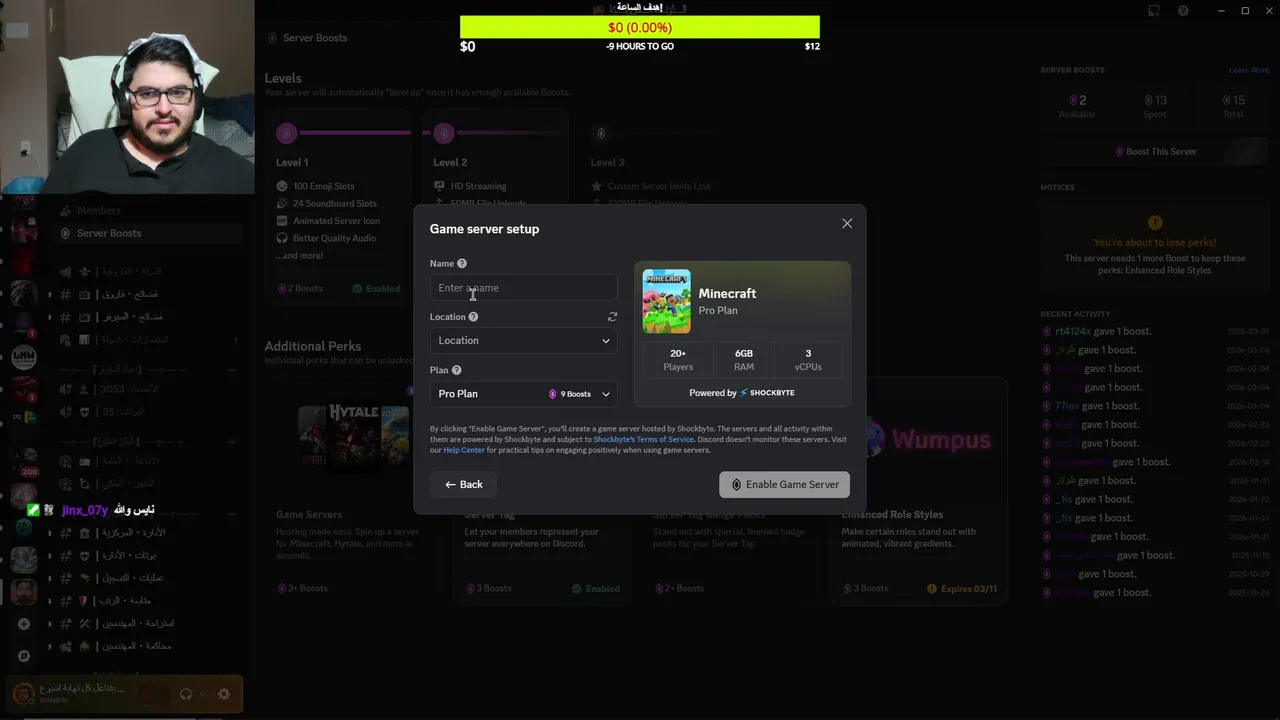Click the 2 Available boosts stat

point(1077,106)
